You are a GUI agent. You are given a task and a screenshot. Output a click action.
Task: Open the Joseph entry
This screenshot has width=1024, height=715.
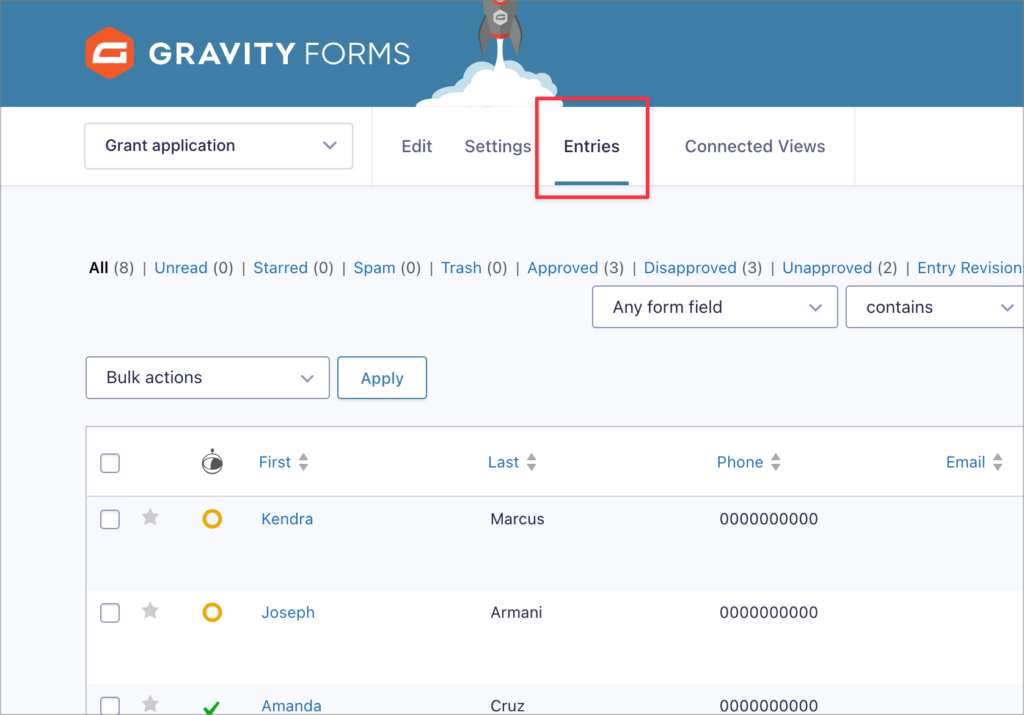click(x=288, y=612)
